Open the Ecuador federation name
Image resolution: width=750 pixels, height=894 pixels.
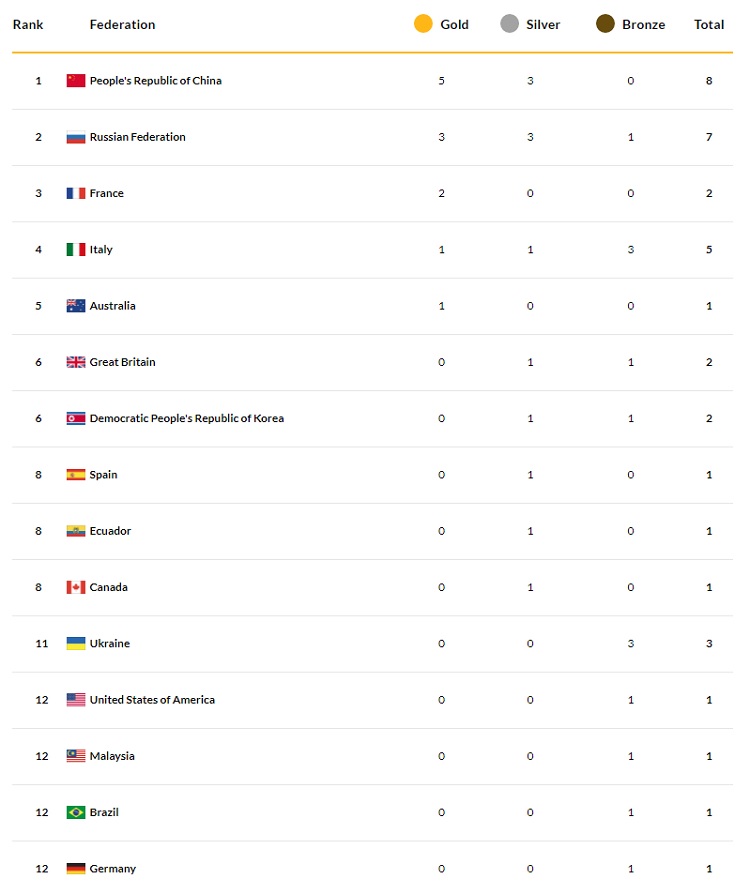[x=110, y=531]
